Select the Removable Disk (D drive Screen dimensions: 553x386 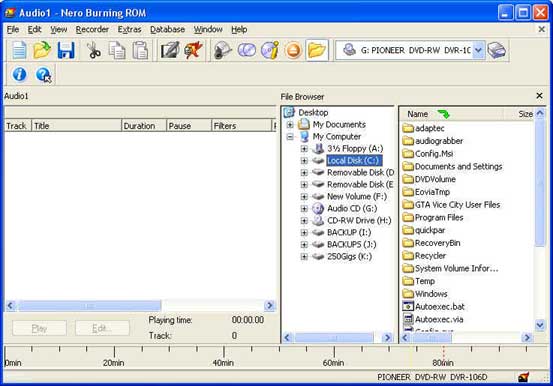360,173
